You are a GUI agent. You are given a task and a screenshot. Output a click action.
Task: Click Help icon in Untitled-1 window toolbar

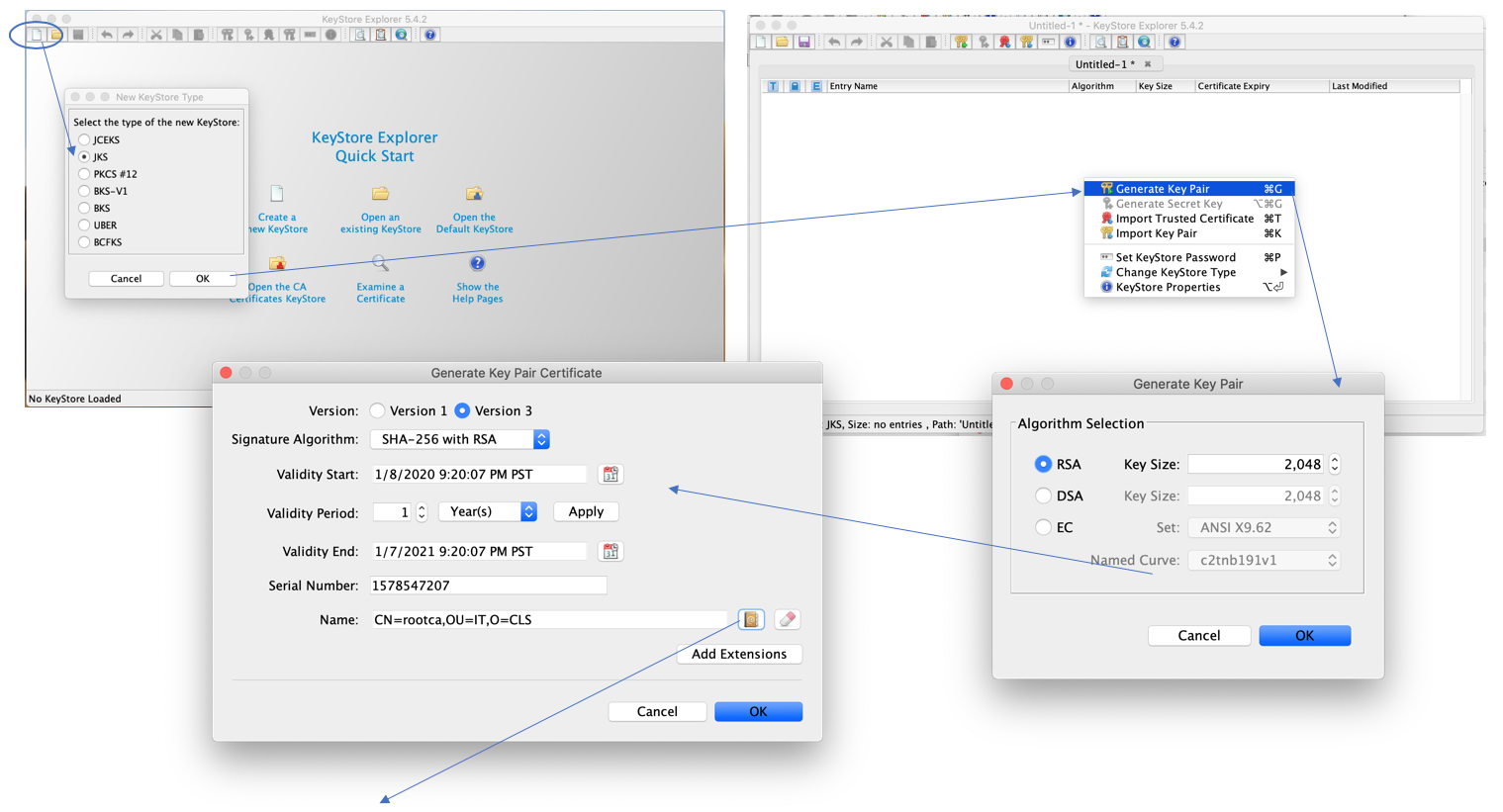point(1174,42)
